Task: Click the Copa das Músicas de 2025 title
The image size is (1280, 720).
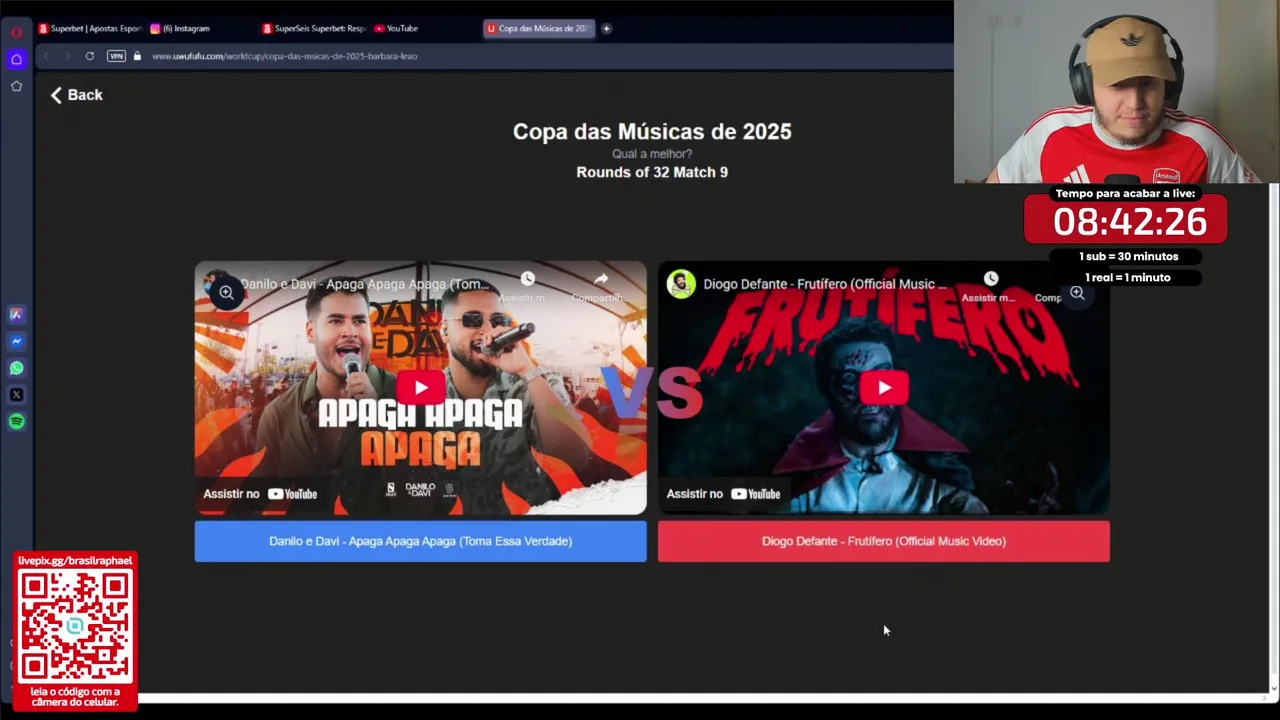Action: click(x=652, y=131)
